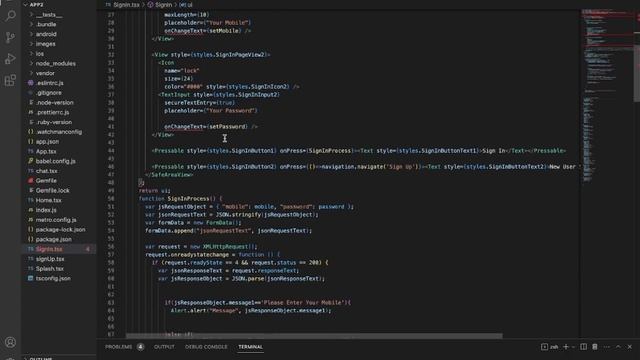Open package.json file
This screenshot has height=360, width=640.
53,239
